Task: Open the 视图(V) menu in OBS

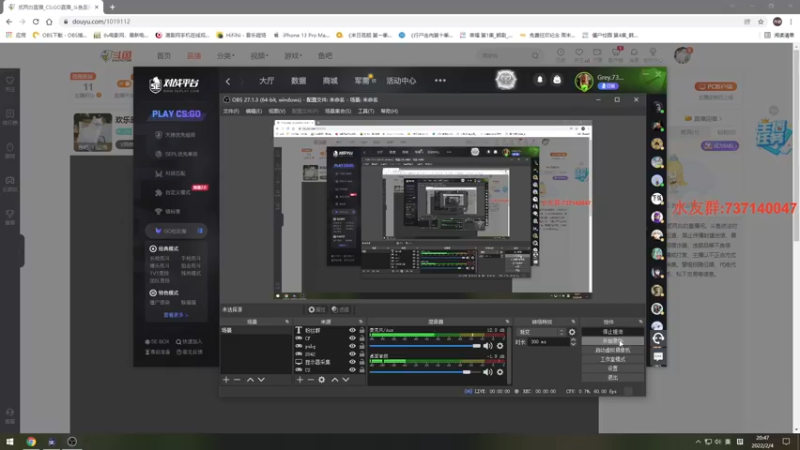Action: coord(277,111)
